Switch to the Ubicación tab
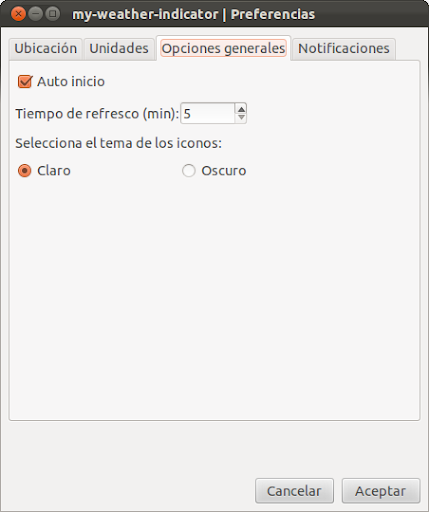Screen dimensions: 429x512 (46, 49)
